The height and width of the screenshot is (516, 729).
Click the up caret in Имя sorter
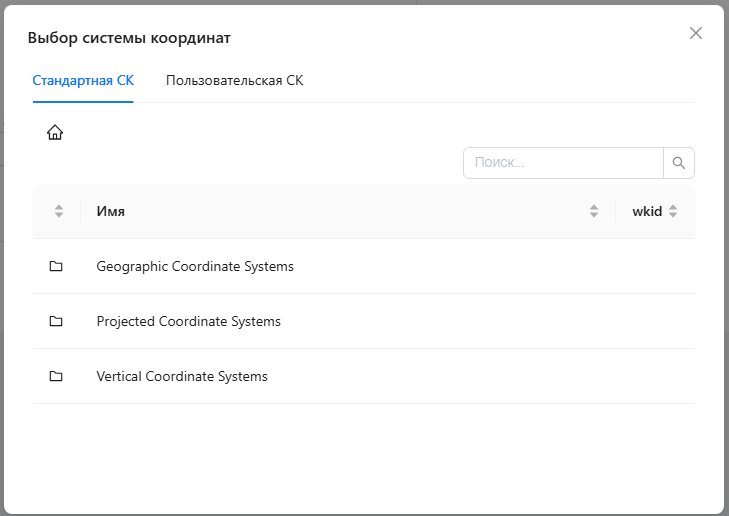(594, 207)
